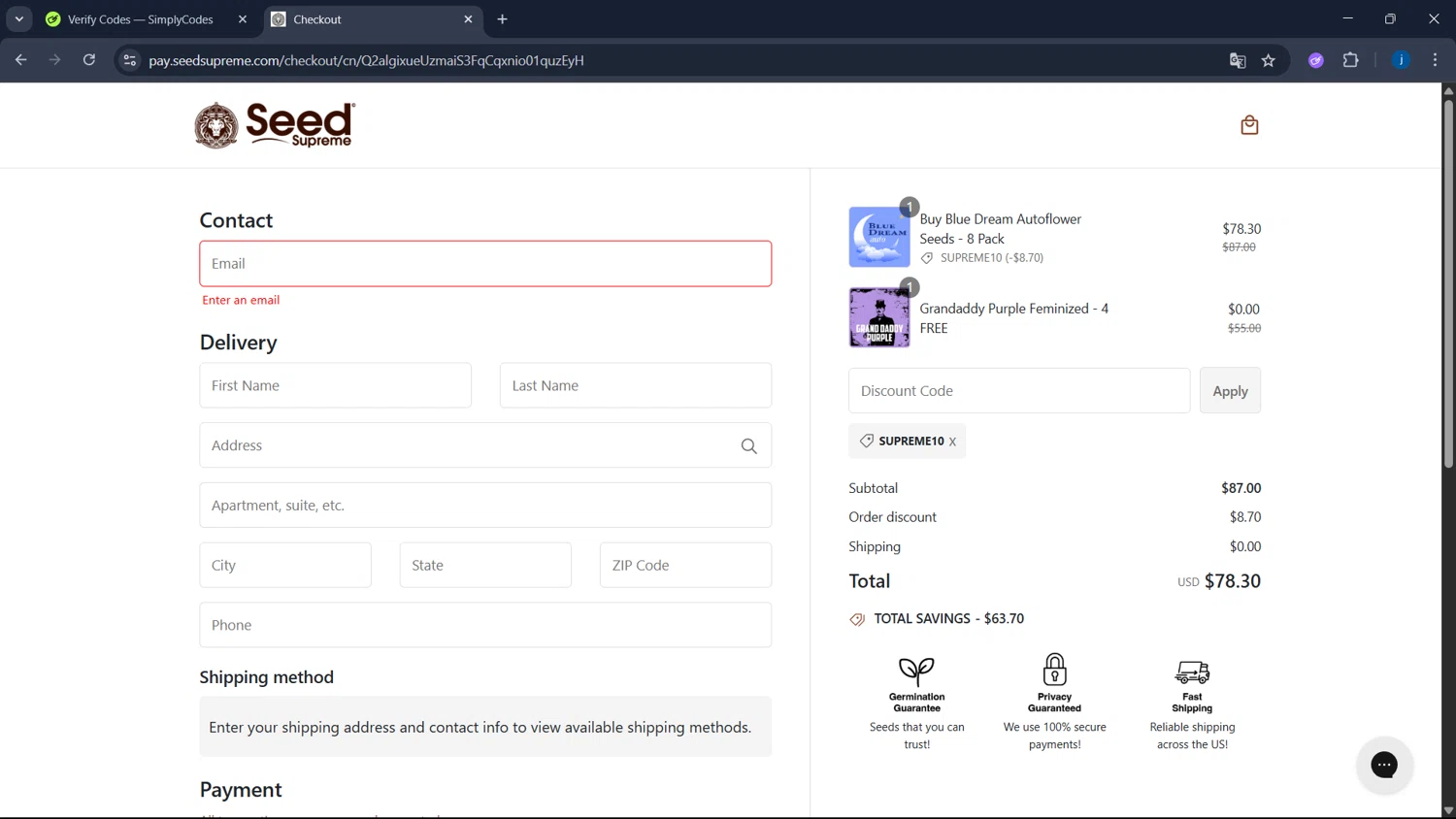The width and height of the screenshot is (1456, 819).
Task: Click the Blue Dream Autoflower product thumbnail
Action: tap(879, 237)
